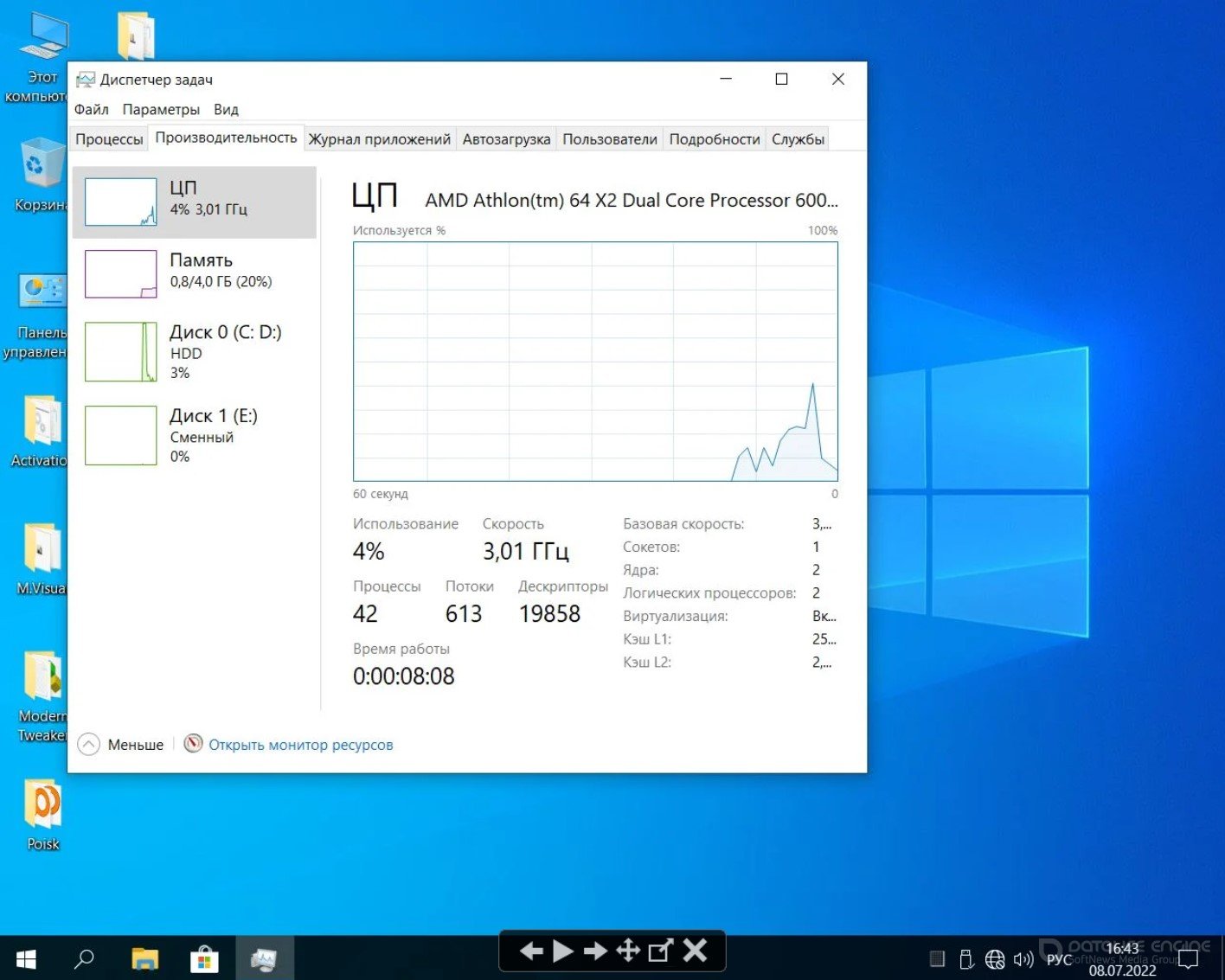
Task: Open taskbar search magnifier
Action: pyautogui.click(x=84, y=958)
